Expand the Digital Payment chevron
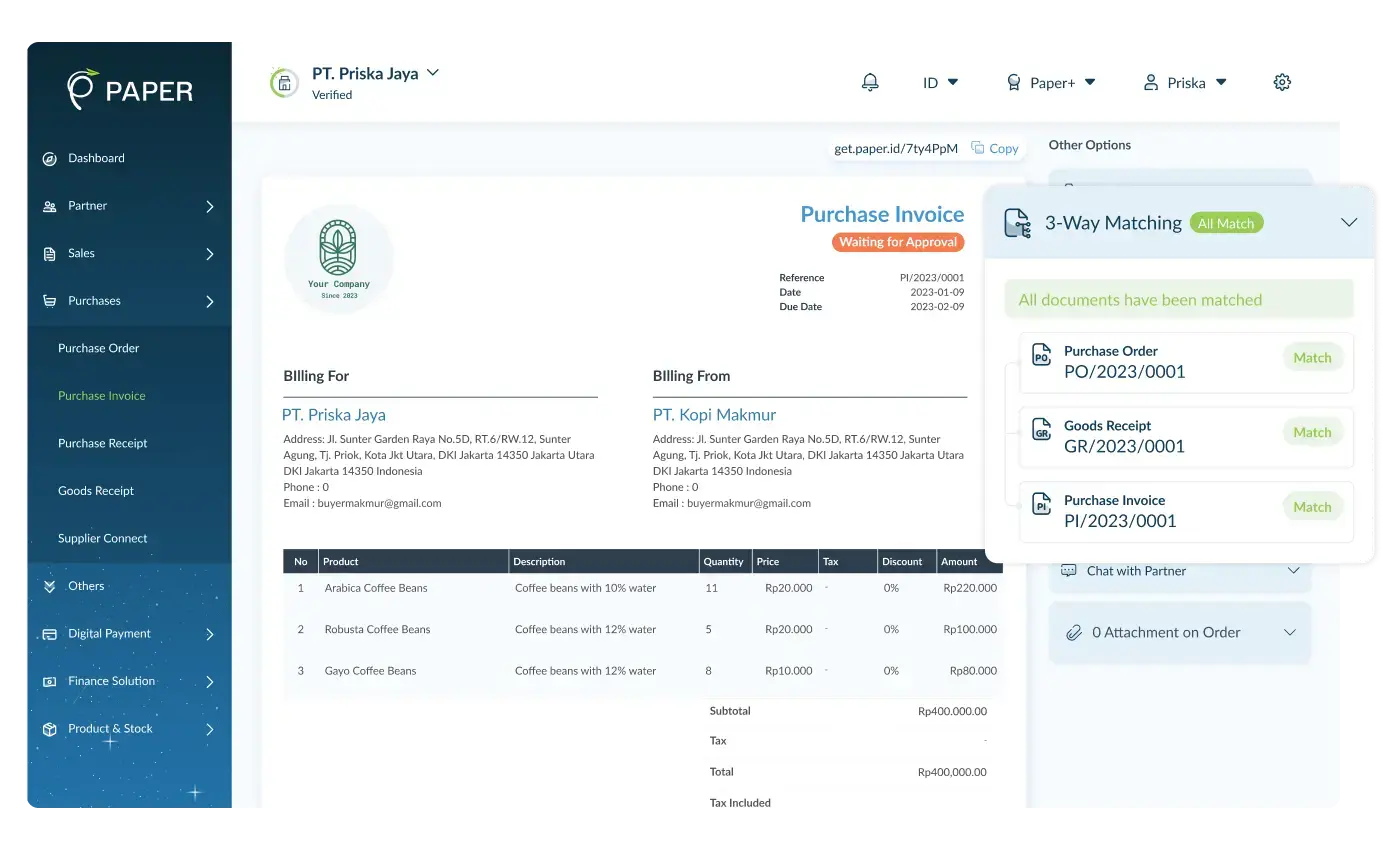 click(x=210, y=634)
